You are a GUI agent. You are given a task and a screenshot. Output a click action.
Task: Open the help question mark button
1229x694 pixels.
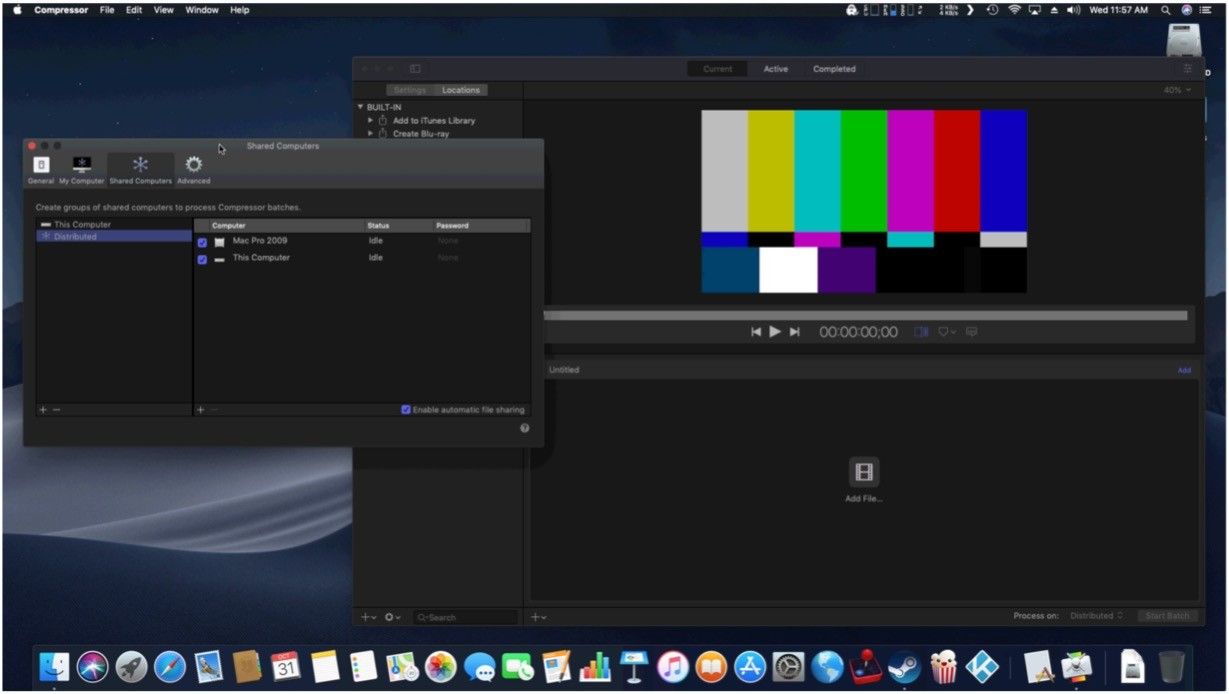525,428
